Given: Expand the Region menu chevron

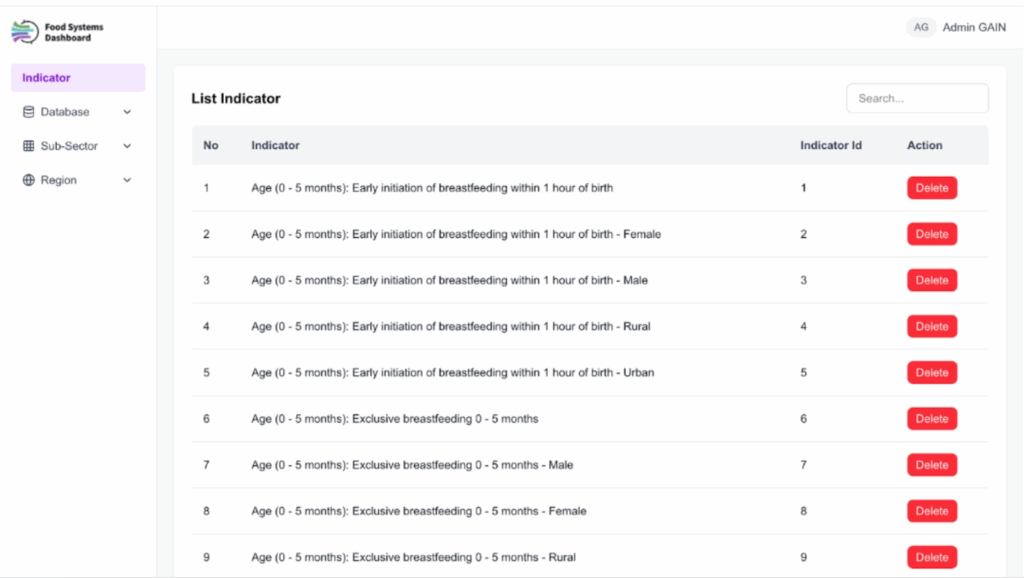Looking at the screenshot, I should click(127, 180).
